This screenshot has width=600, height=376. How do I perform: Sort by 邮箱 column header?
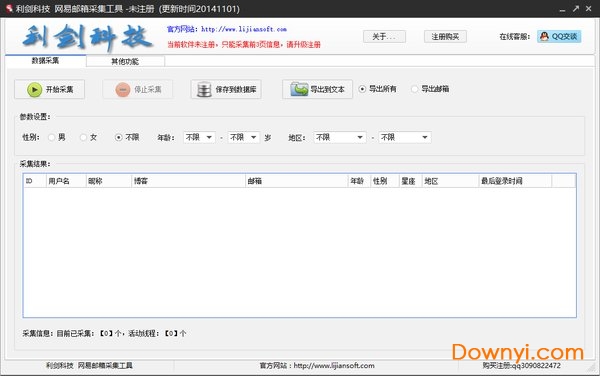(x=296, y=181)
